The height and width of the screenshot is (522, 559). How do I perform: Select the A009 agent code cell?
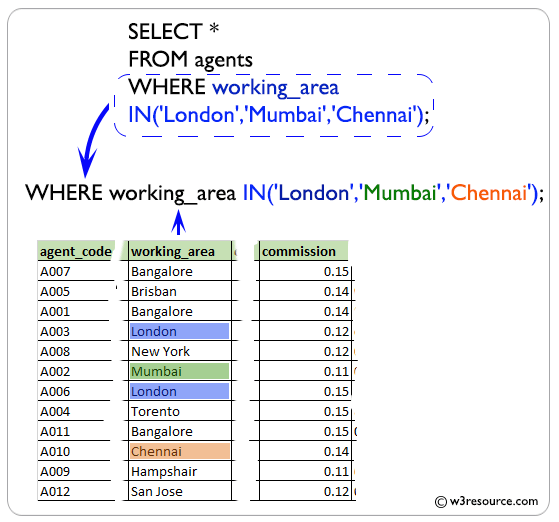pos(76,471)
